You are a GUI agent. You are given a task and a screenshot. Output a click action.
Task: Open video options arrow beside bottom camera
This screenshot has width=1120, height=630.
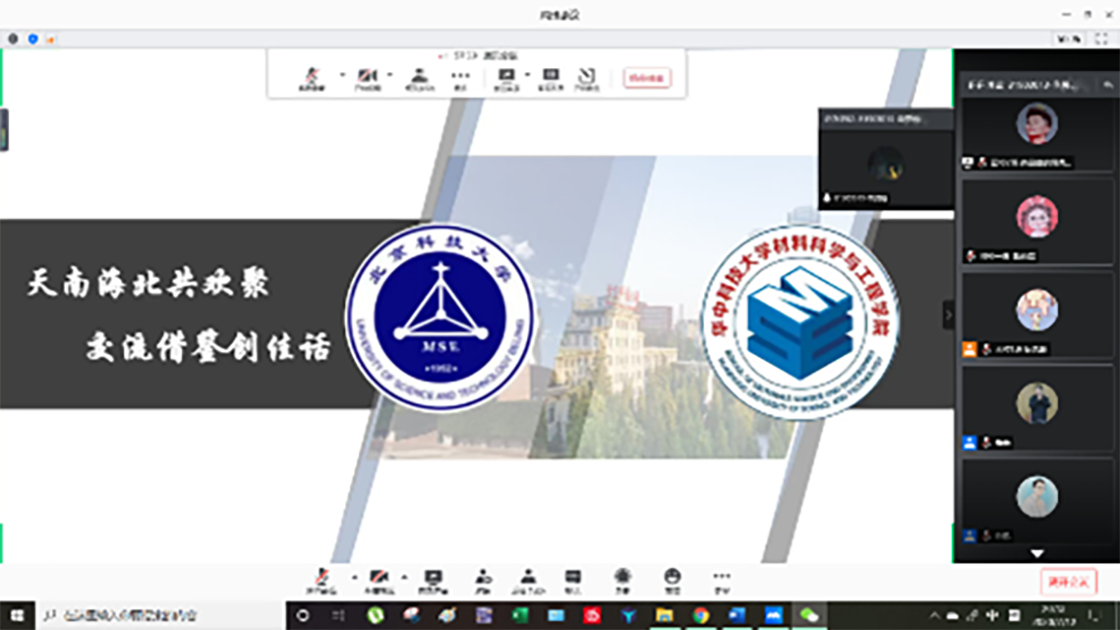click(x=404, y=577)
